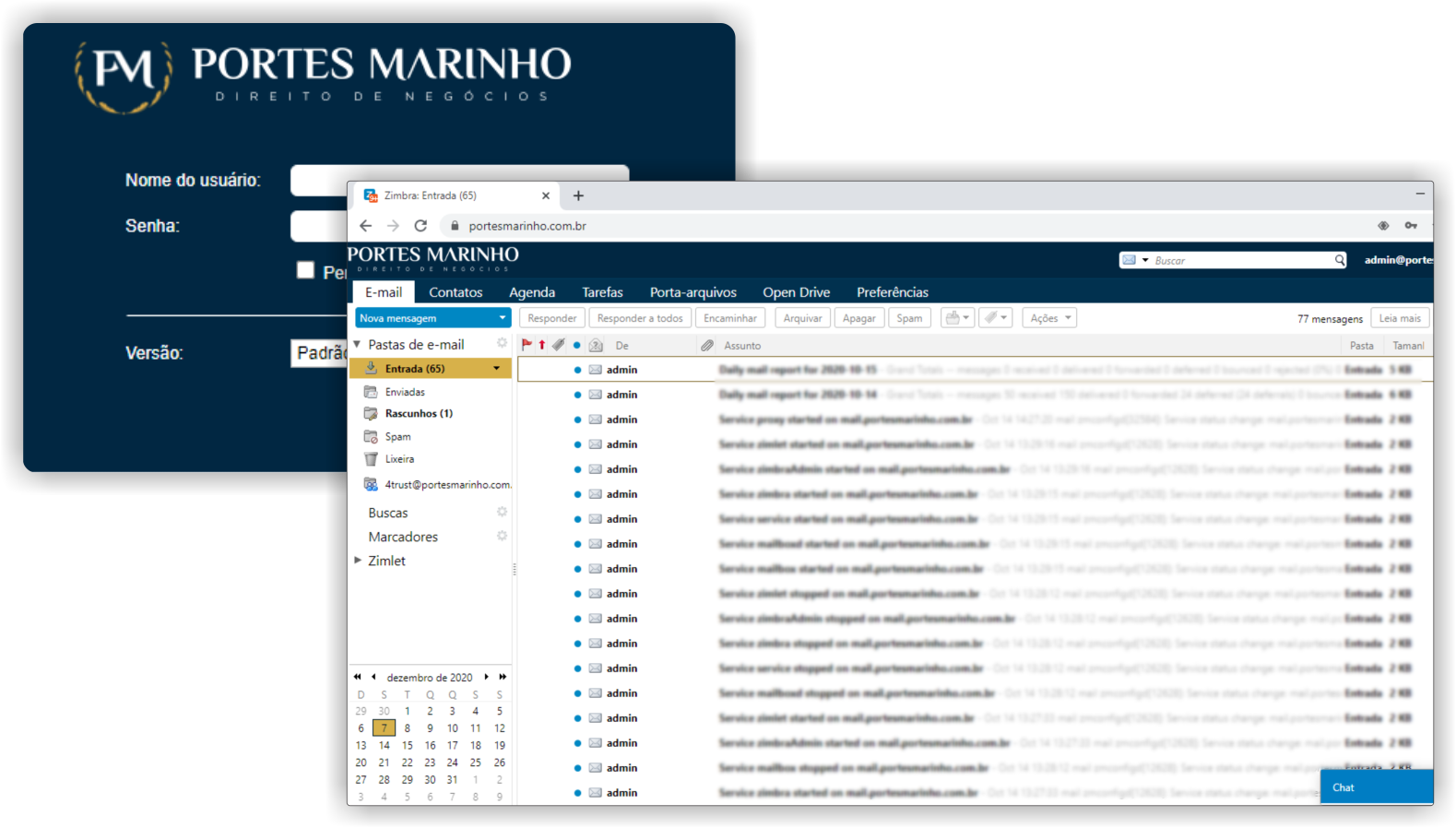
Task: Select the Enviadas folder
Action: (x=431, y=392)
